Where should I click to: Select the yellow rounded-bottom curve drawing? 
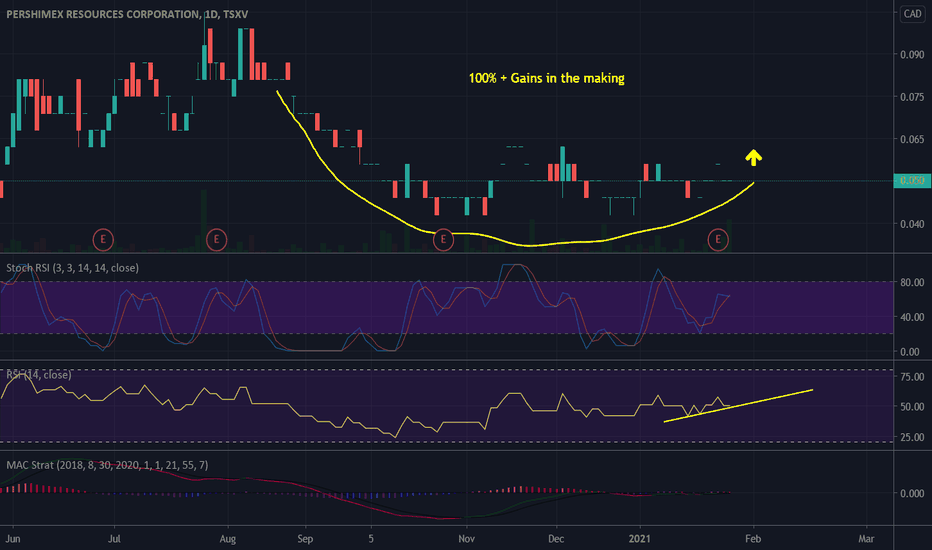[x=515, y=243]
